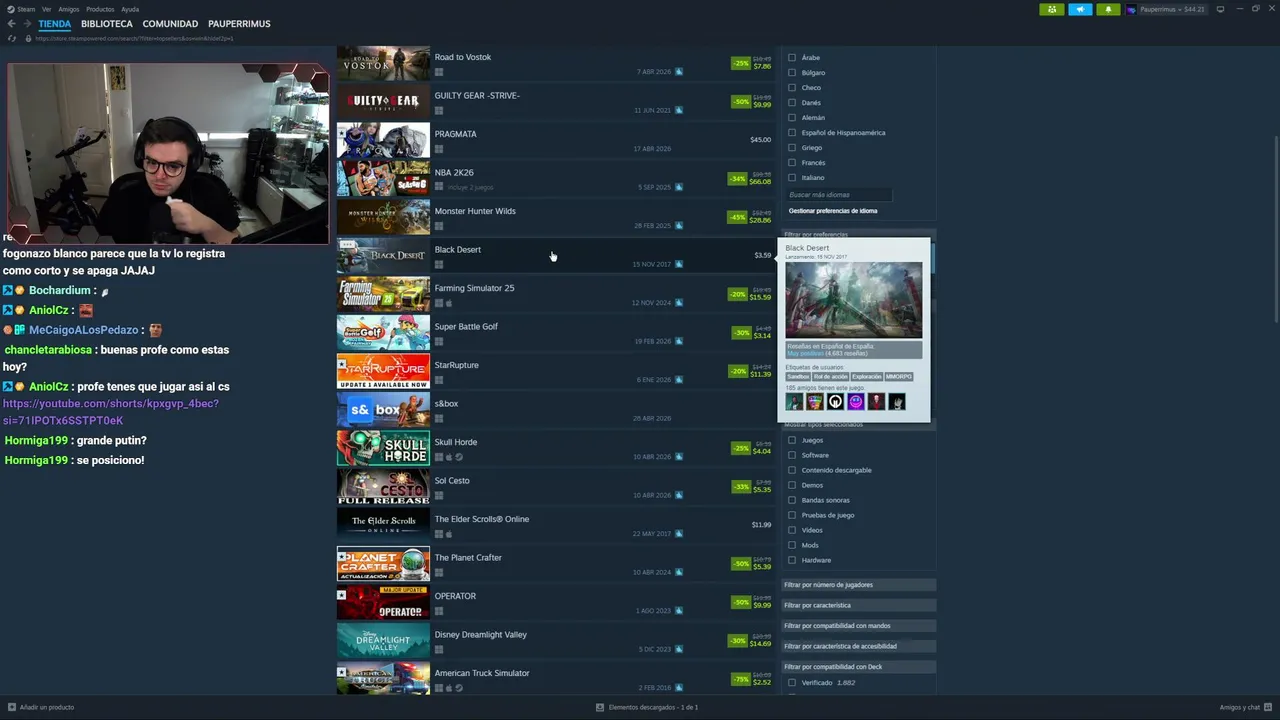
Task: Open the Productos menu
Action: (100, 9)
